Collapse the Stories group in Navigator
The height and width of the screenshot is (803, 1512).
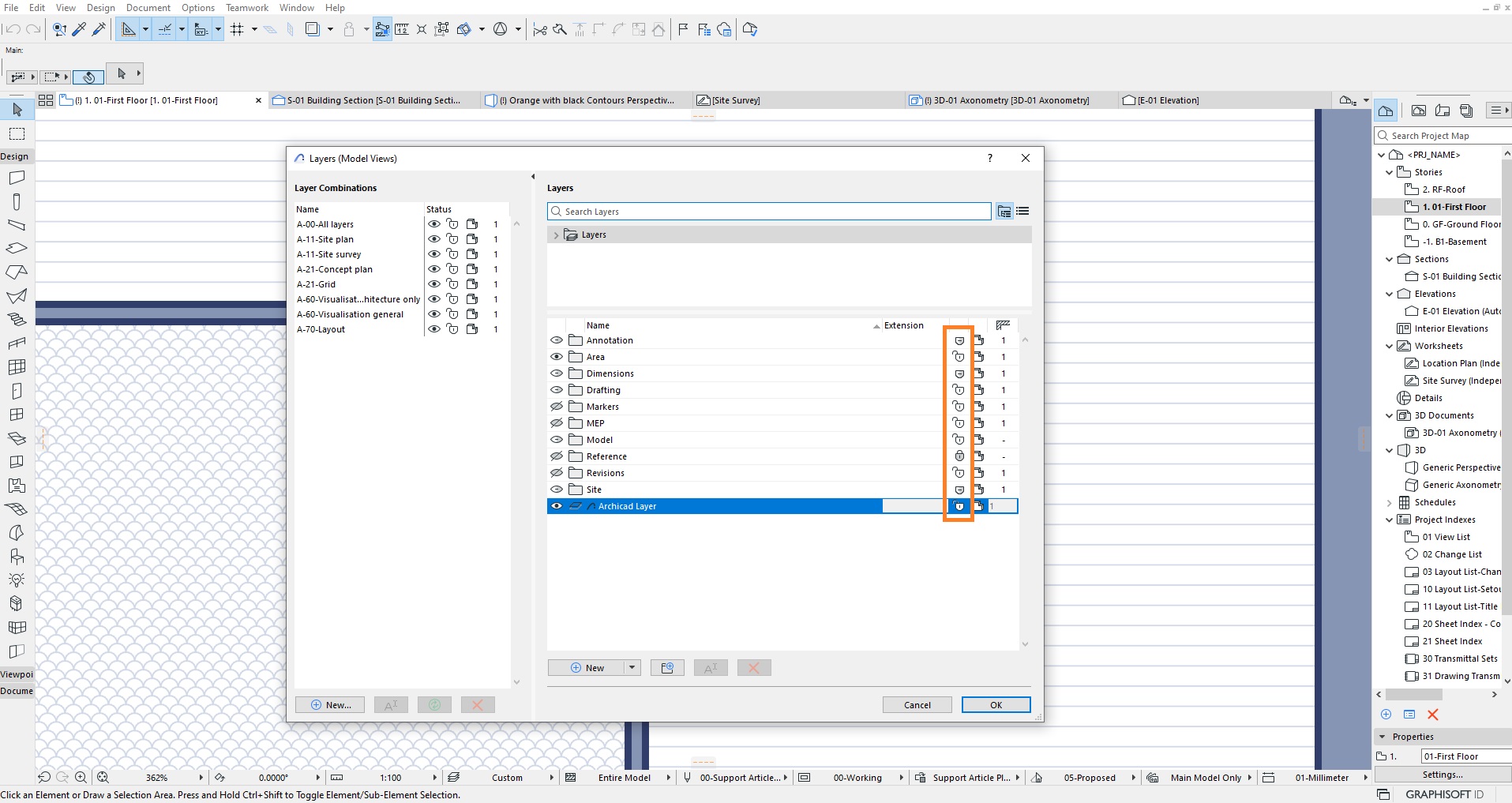[1389, 172]
